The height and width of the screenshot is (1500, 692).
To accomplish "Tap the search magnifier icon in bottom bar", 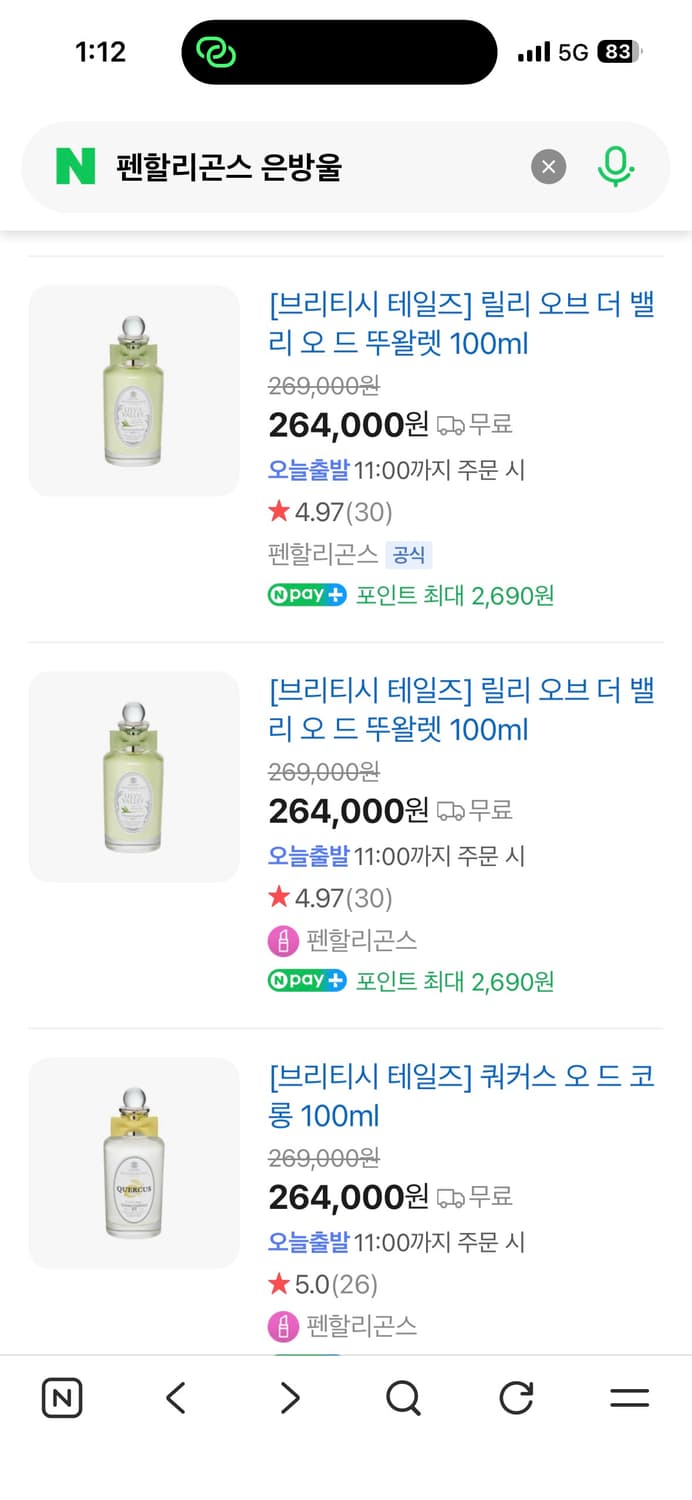I will [402, 1398].
